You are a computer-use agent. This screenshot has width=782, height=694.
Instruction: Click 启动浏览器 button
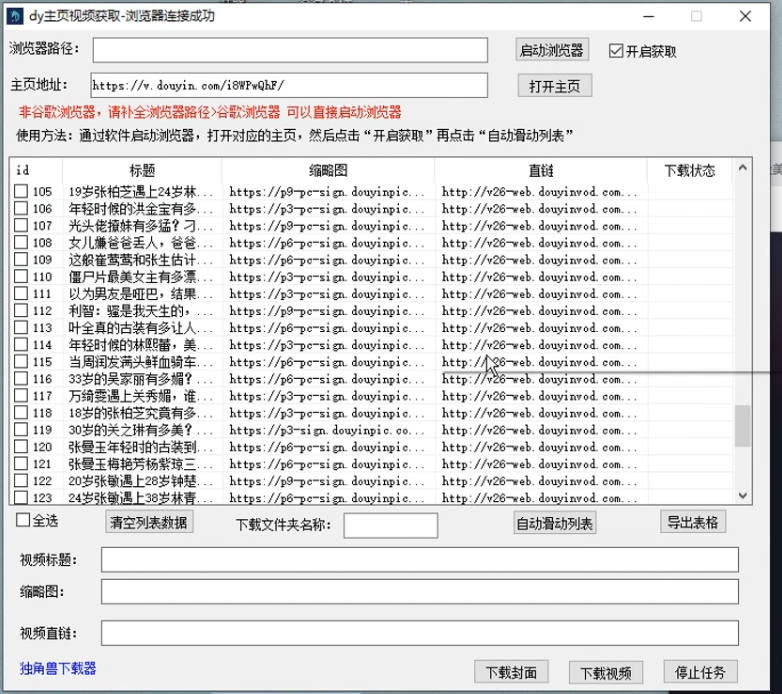click(551, 50)
